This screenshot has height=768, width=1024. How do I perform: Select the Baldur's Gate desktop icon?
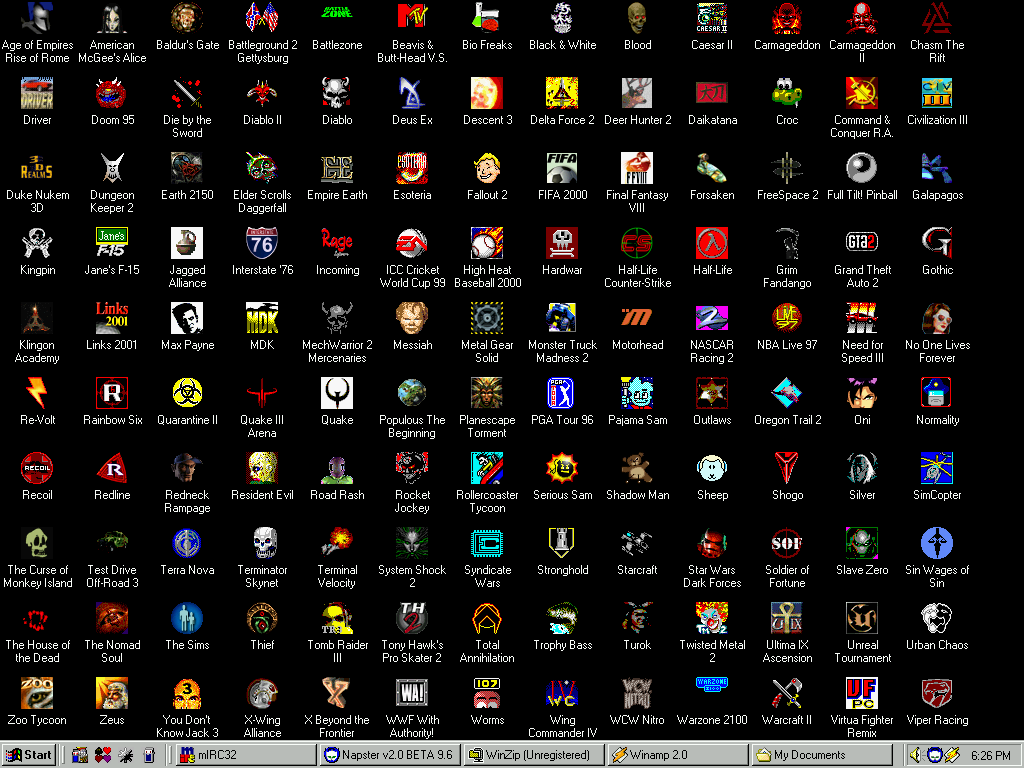187,19
